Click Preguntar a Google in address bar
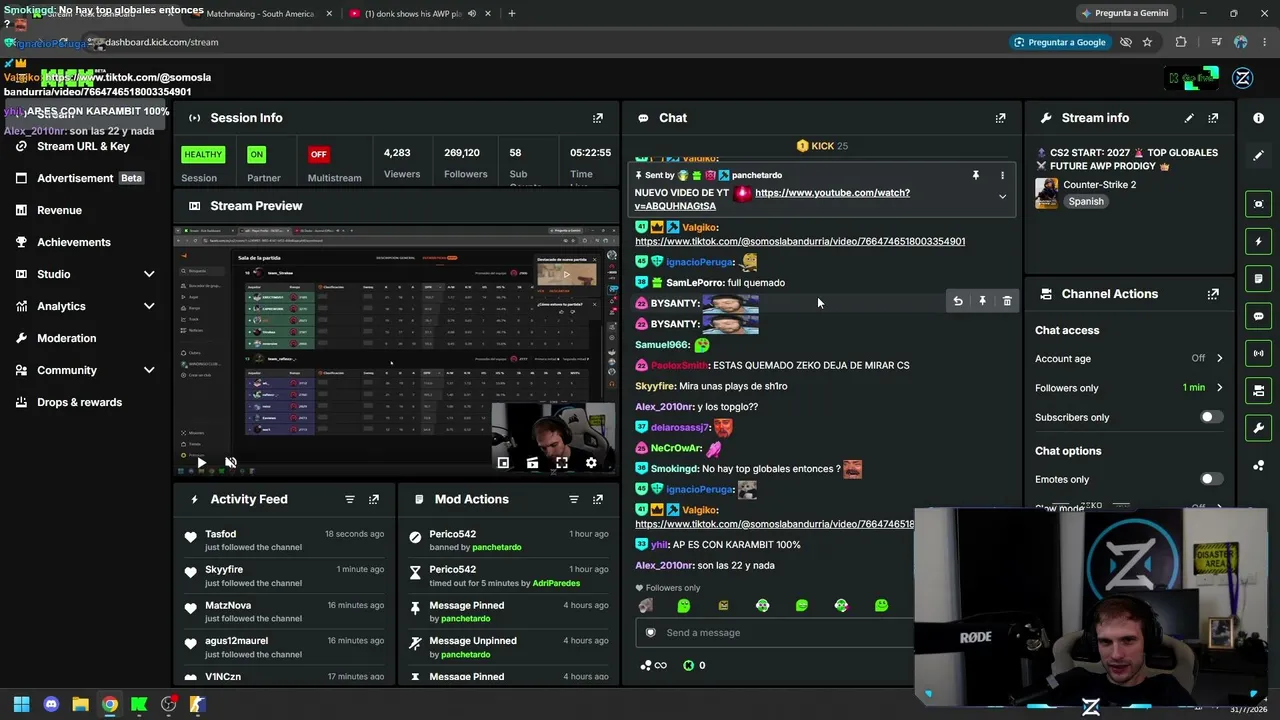 [x=1059, y=42]
